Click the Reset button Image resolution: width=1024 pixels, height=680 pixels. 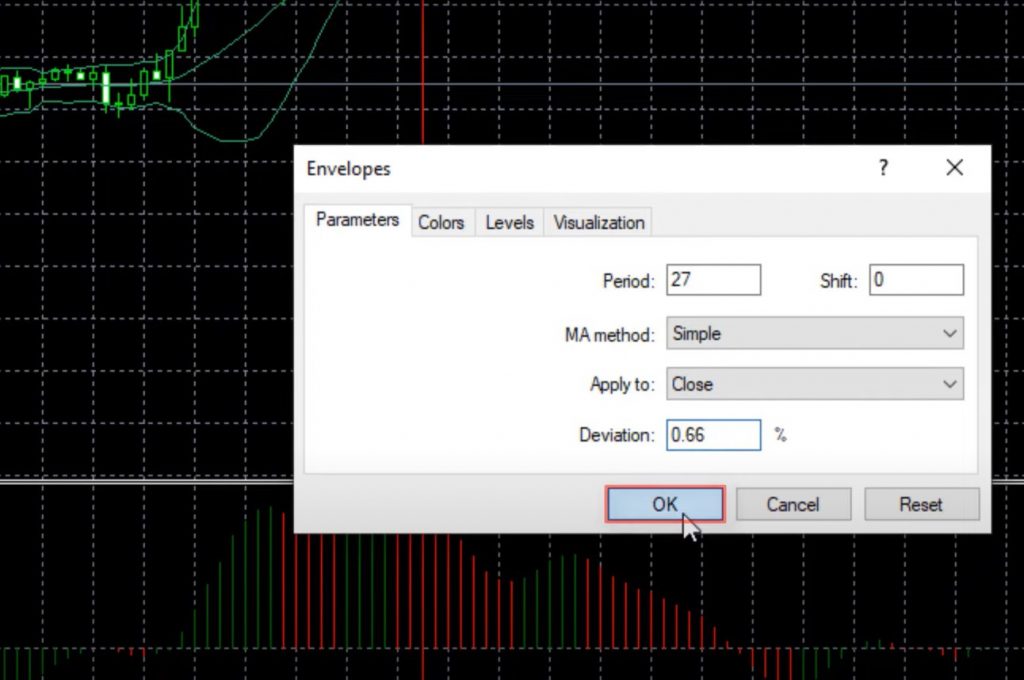920,504
